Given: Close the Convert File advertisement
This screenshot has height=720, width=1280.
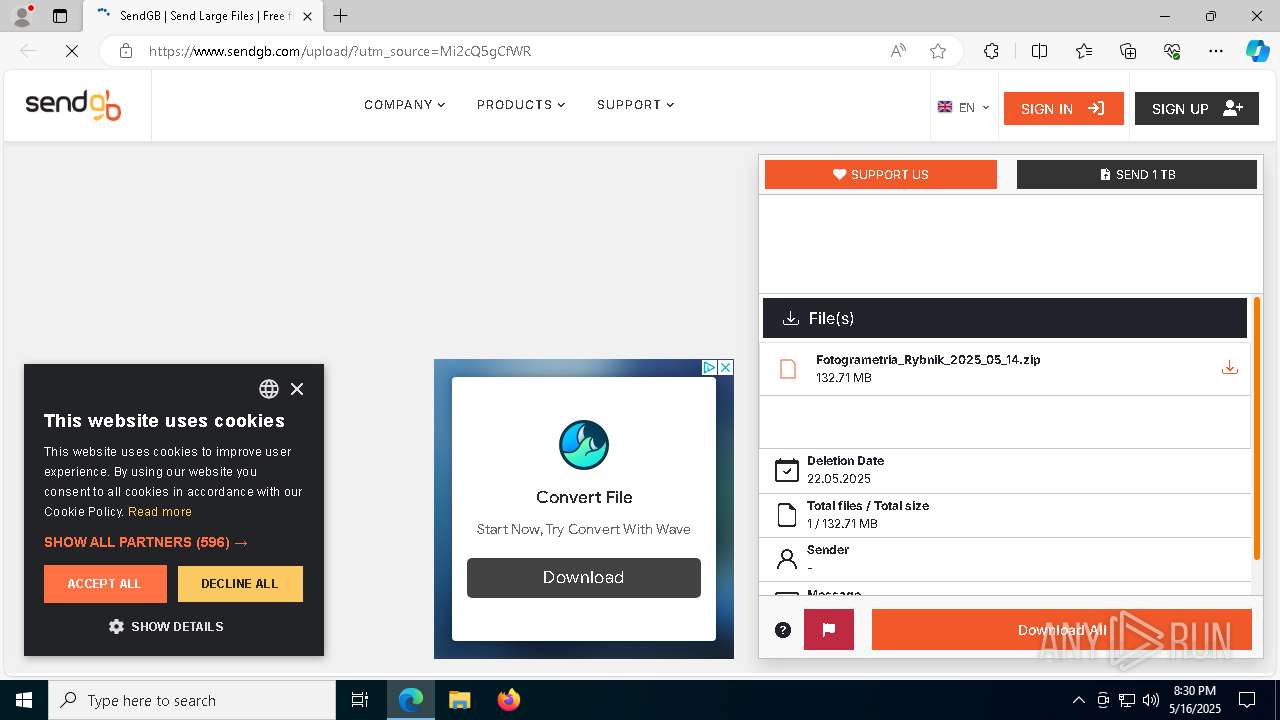Looking at the screenshot, I should coord(726,367).
